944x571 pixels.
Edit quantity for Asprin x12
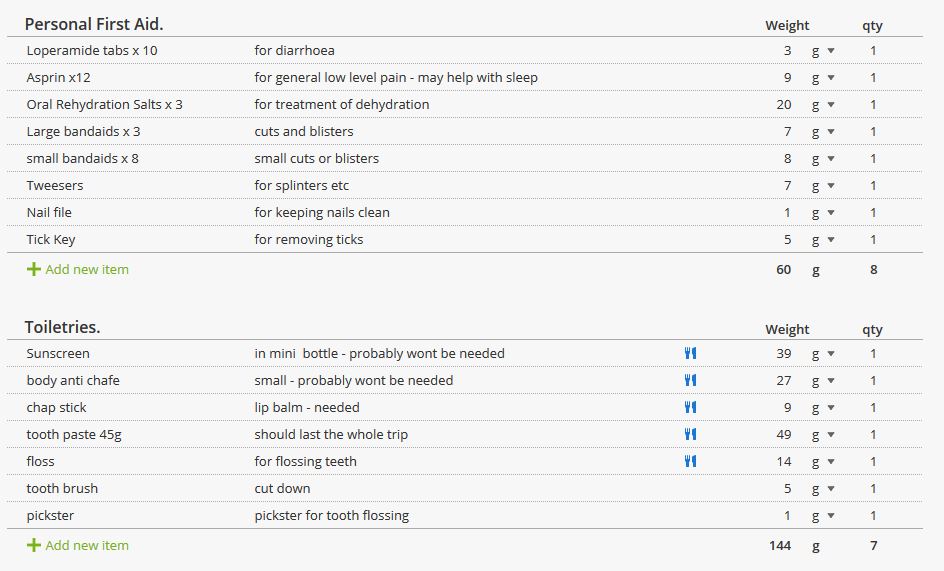873,78
